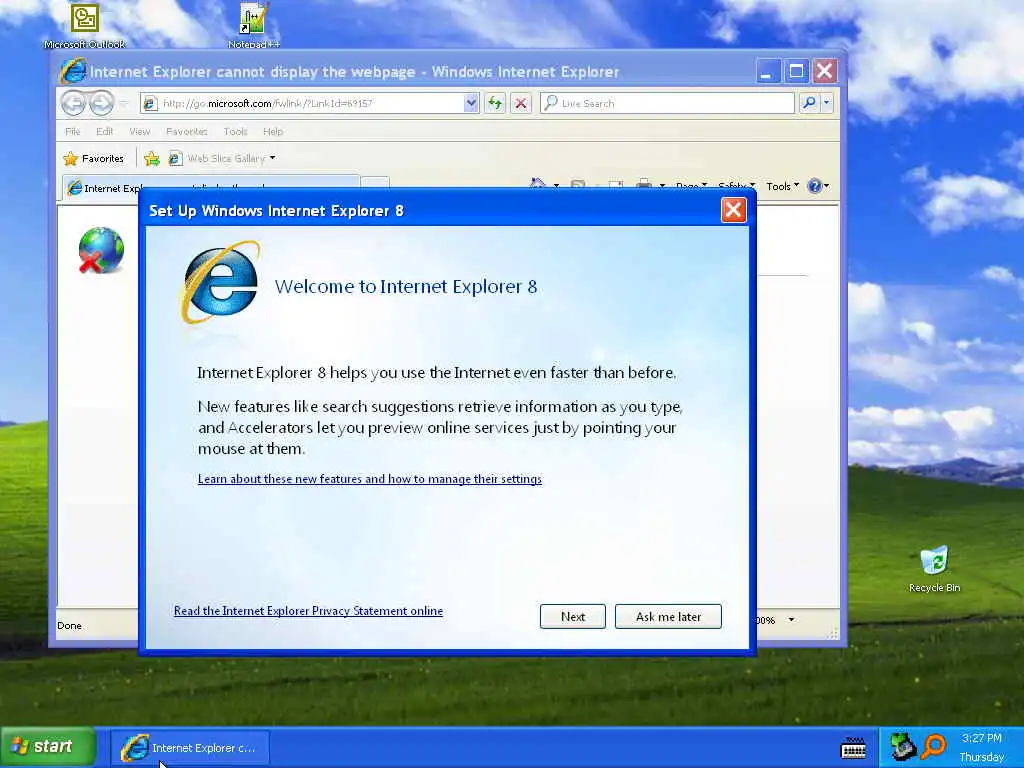Open the Safety dropdown in command bar
The image size is (1024, 768).
click(x=736, y=185)
